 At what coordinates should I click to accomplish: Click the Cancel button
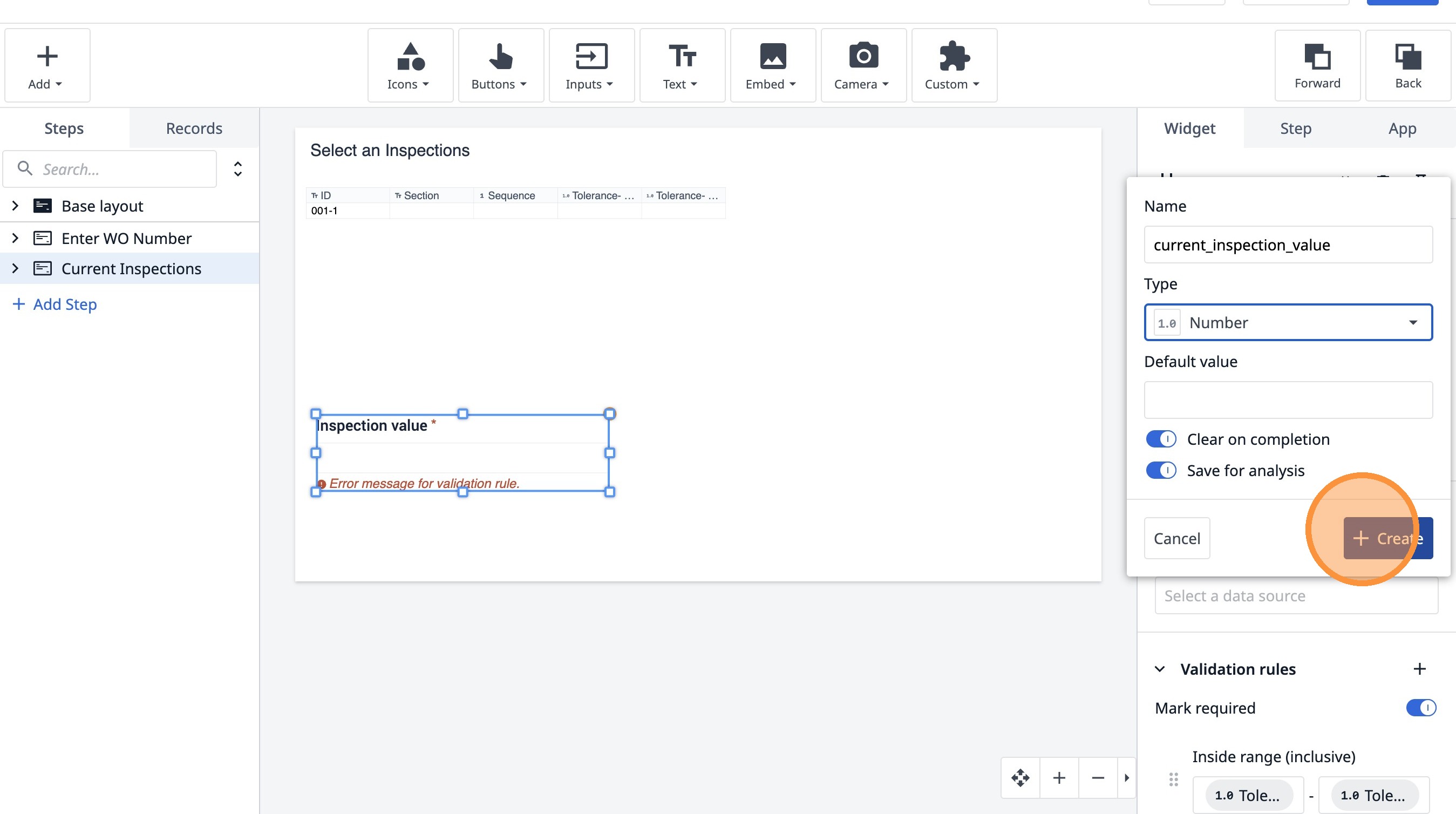click(1176, 538)
